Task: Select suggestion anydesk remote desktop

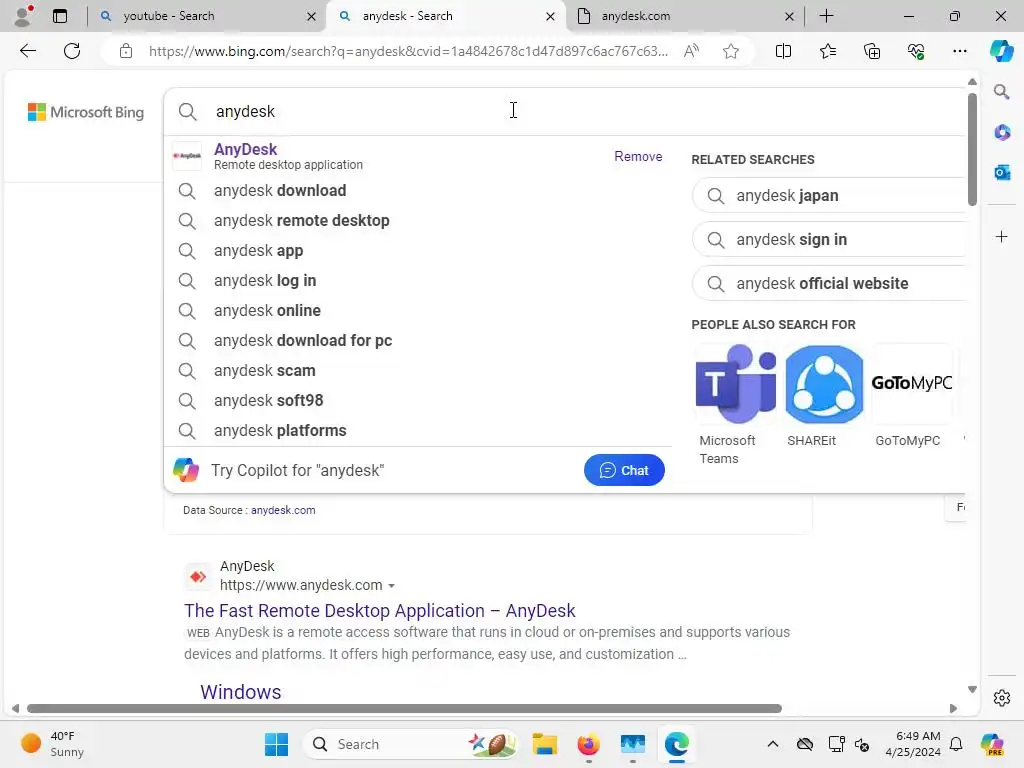Action: coord(418,221)
